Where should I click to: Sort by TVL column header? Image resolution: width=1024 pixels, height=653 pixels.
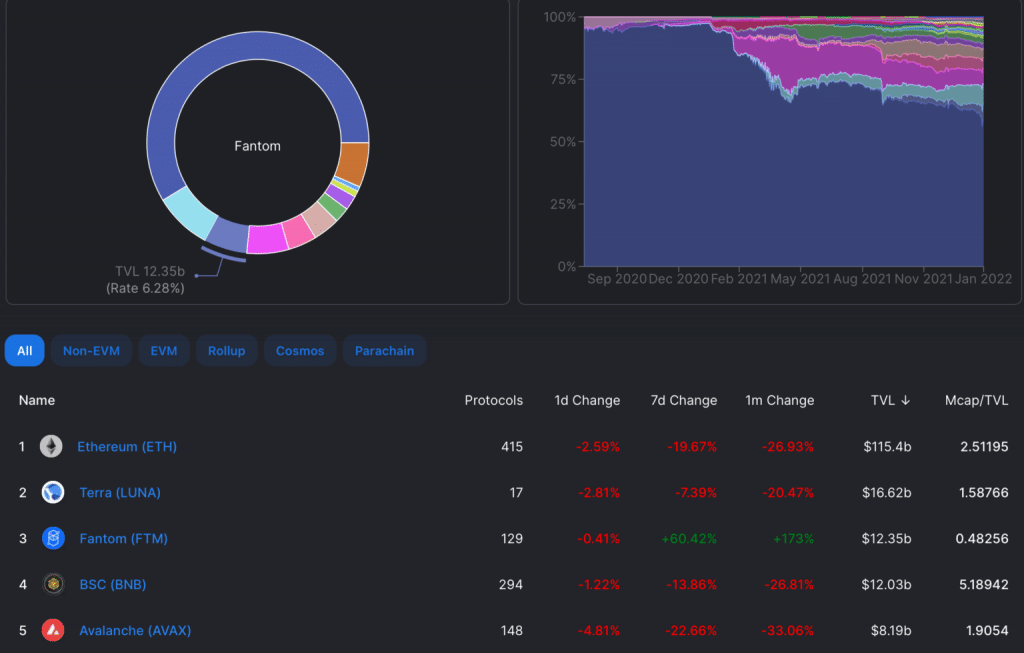click(x=882, y=400)
